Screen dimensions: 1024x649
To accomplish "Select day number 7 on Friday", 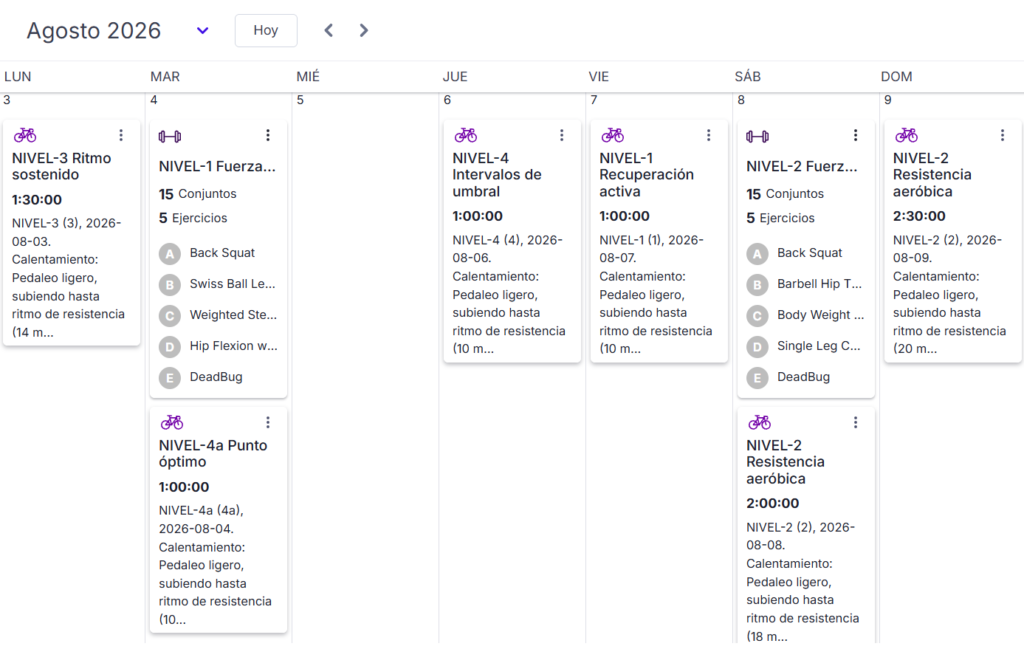I will point(594,100).
